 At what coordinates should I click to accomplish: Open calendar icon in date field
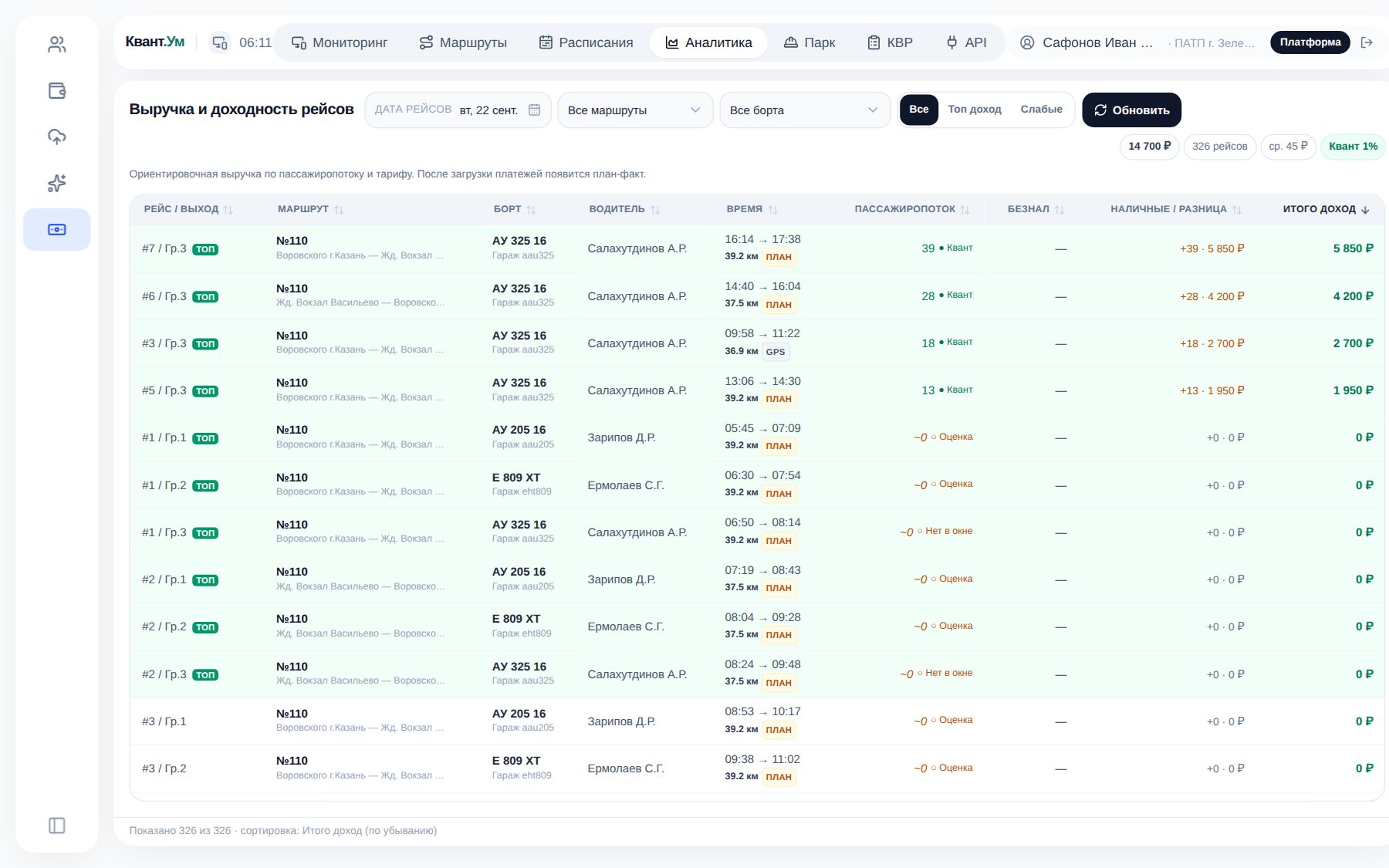pos(534,110)
